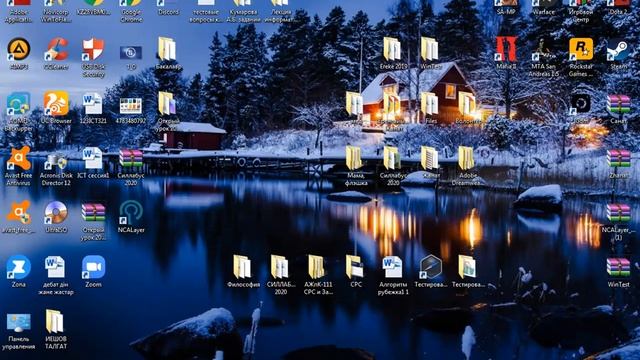Viewport: 640px width, 360px height.
Task: Open the Философия folder
Action: [242, 267]
